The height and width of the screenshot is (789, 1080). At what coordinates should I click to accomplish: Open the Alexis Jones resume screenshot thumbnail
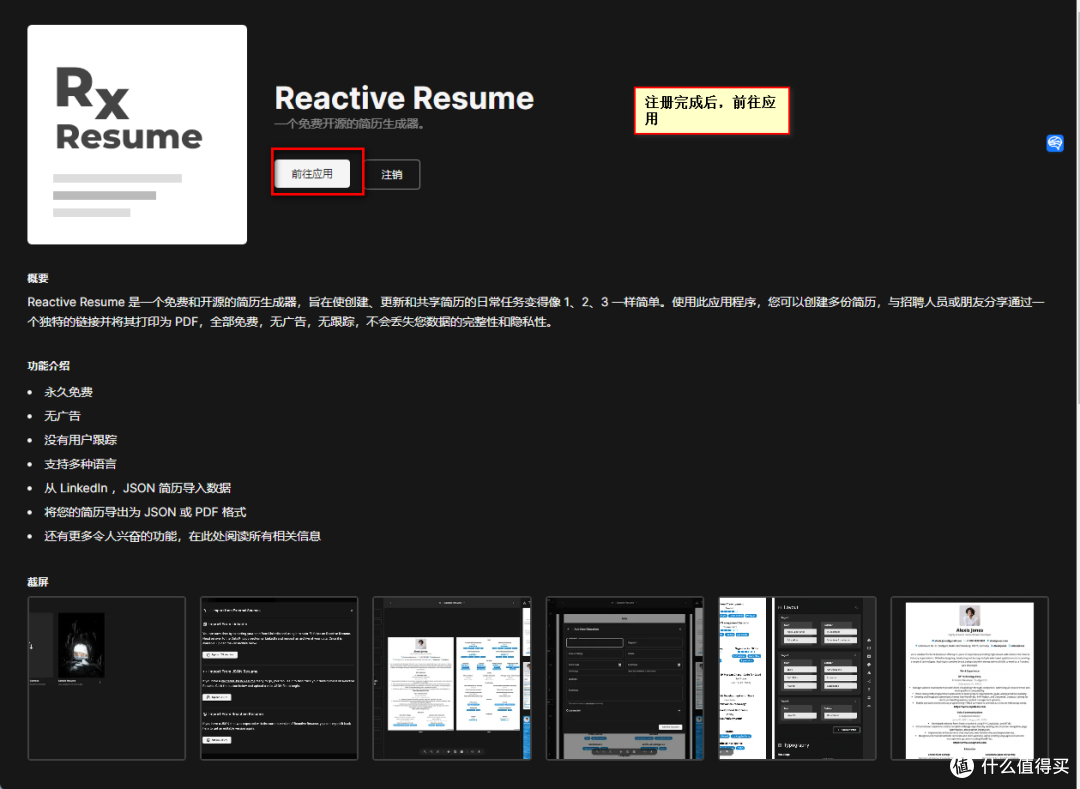968,678
